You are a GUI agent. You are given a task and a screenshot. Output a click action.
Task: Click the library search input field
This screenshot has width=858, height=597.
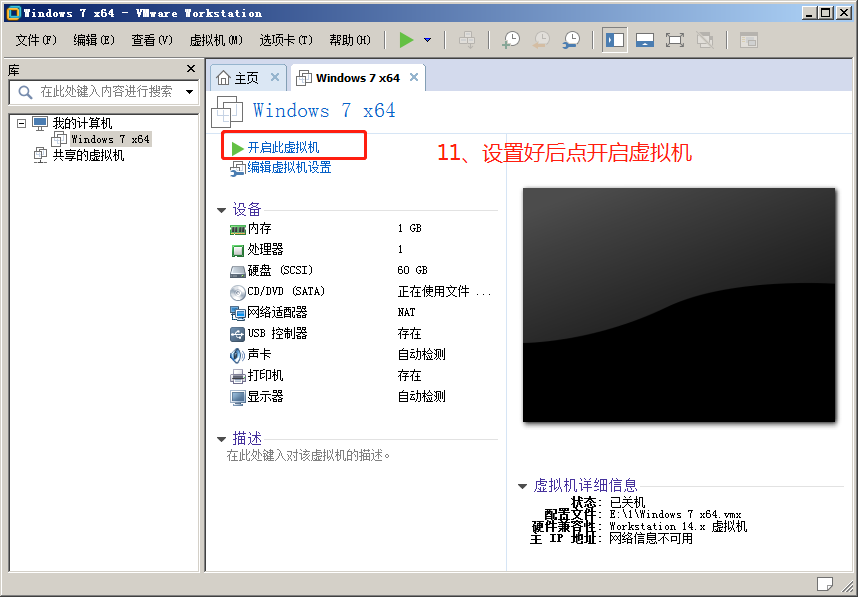105,91
